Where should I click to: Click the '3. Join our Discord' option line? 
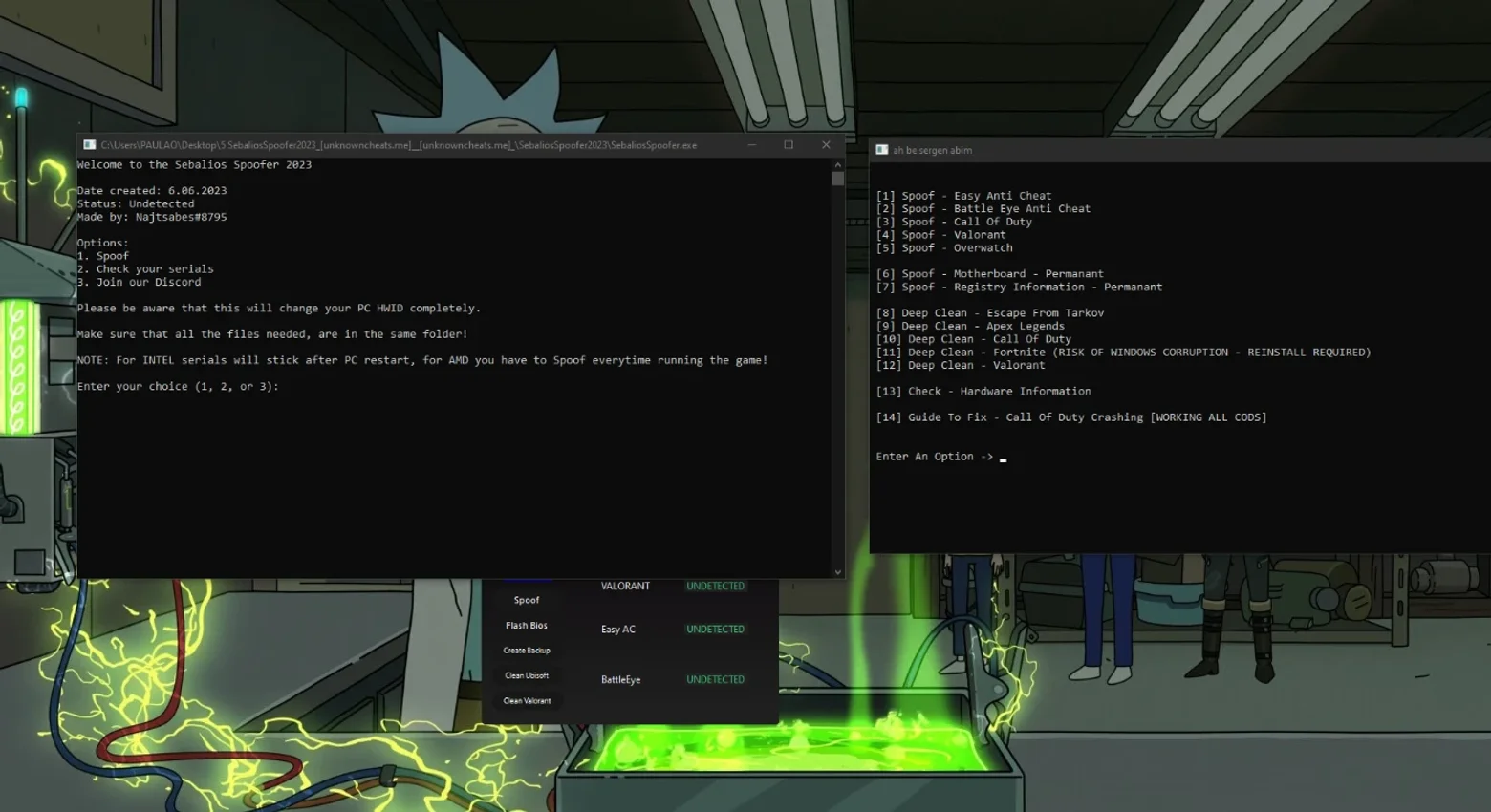(x=139, y=283)
